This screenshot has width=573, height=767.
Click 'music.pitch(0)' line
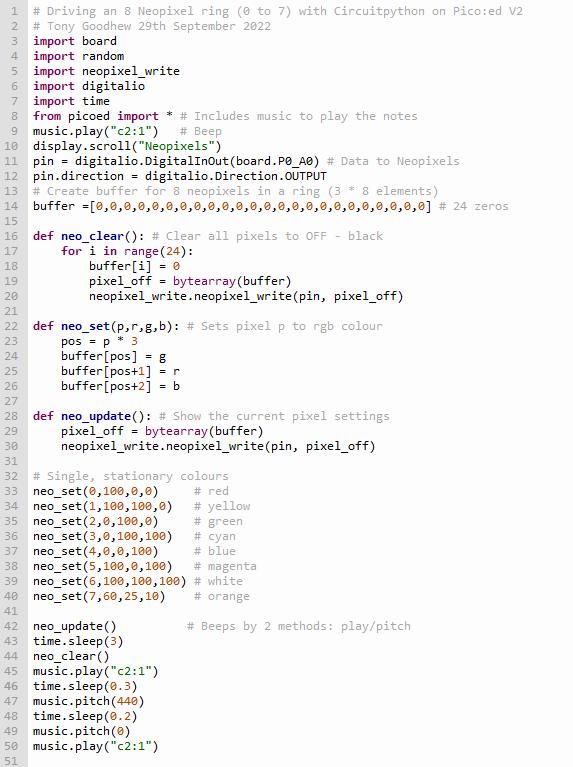(x=82, y=731)
